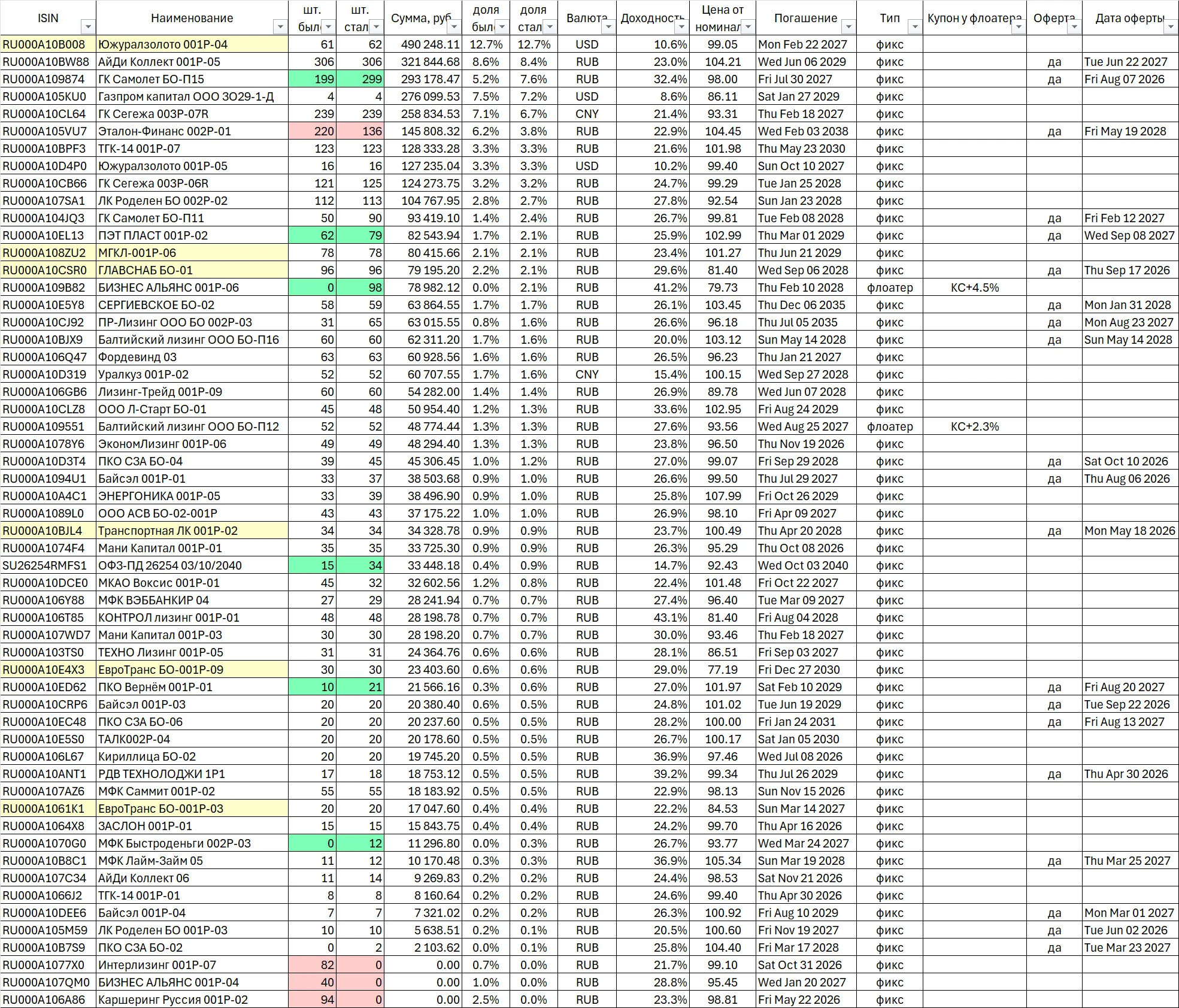Click the name 'МФК Быстроденьги 002Р-03'
This screenshot has width=1179, height=1008.
[192, 843]
